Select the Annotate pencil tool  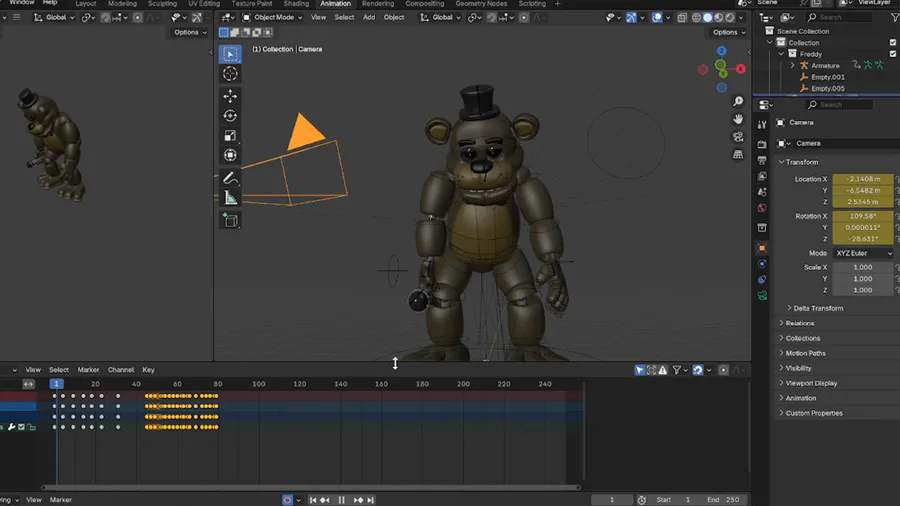coord(230,178)
